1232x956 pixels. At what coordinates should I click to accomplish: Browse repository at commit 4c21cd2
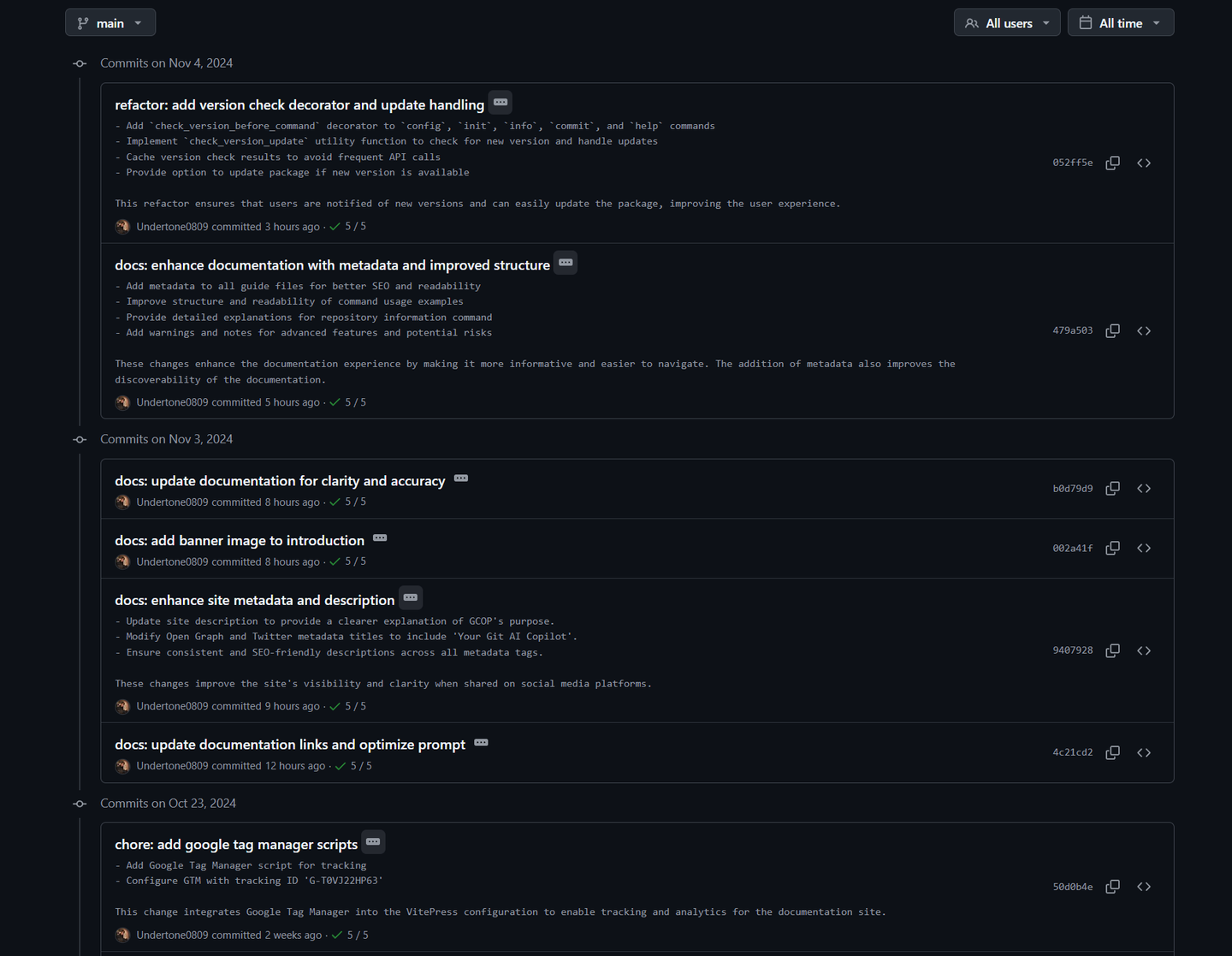tap(1144, 752)
